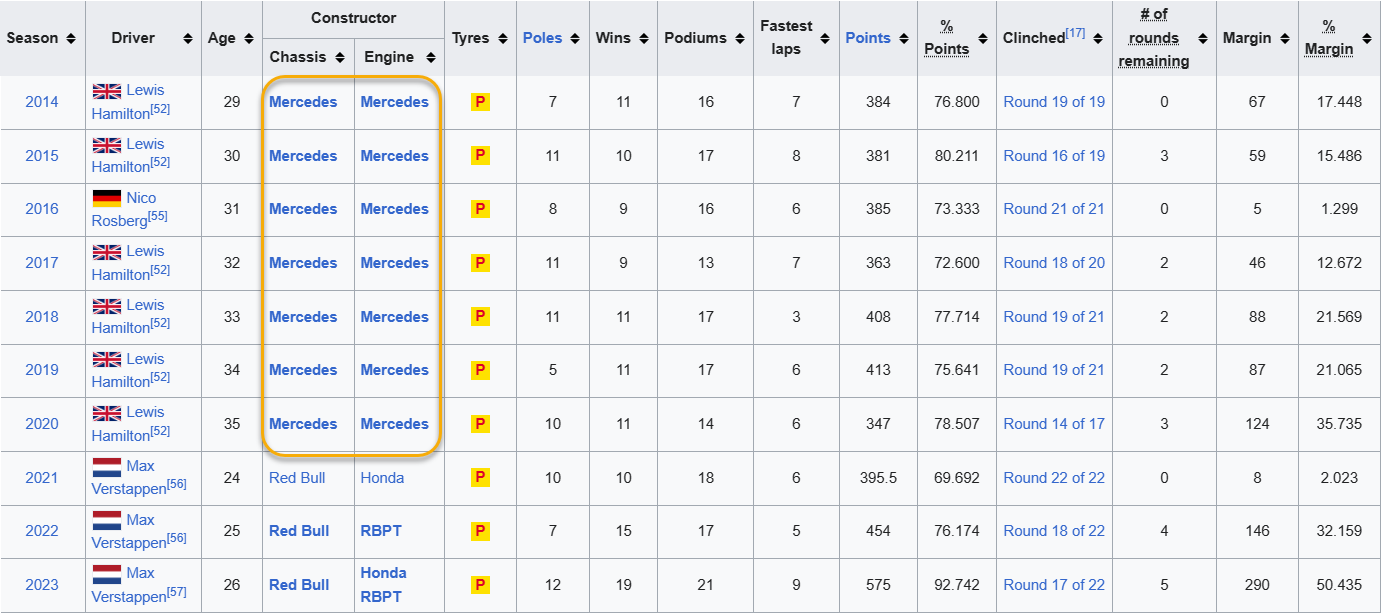The height and width of the screenshot is (613, 1381).
Task: Sort table by Season column arrows
Action: 71,38
